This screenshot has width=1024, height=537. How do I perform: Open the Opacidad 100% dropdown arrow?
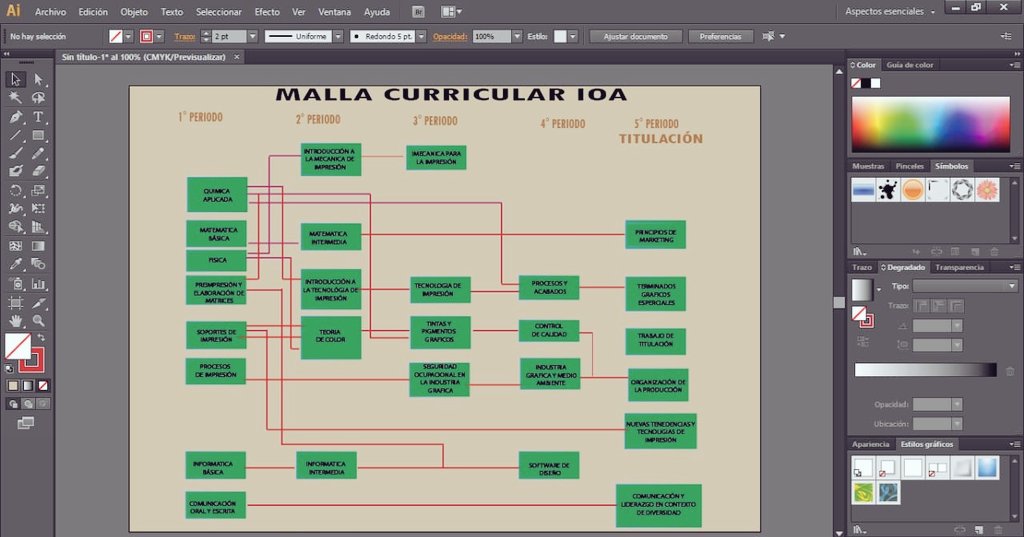point(517,37)
